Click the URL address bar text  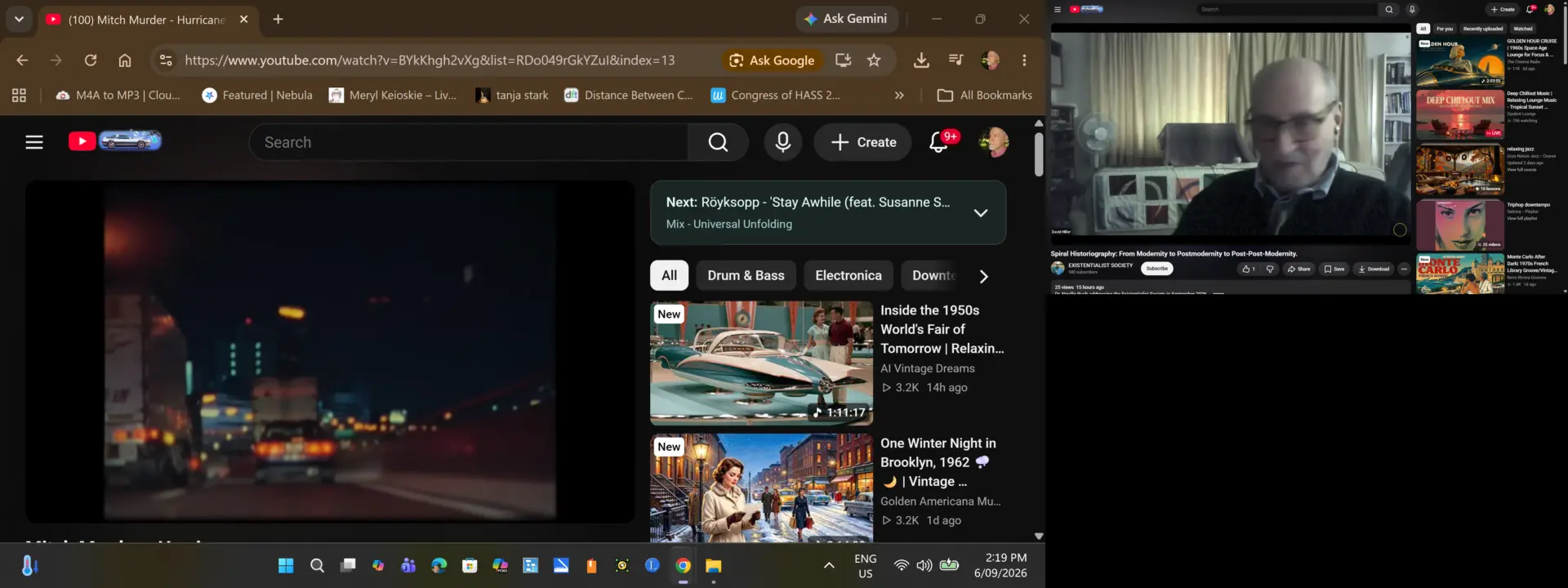tap(430, 60)
